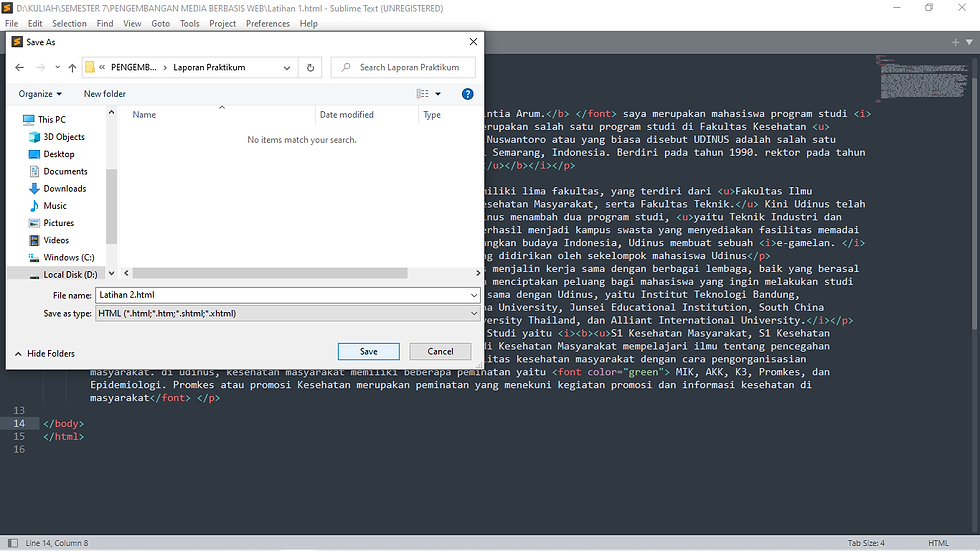Go up one folder level arrow
This screenshot has height=551, width=980.
coord(72,67)
